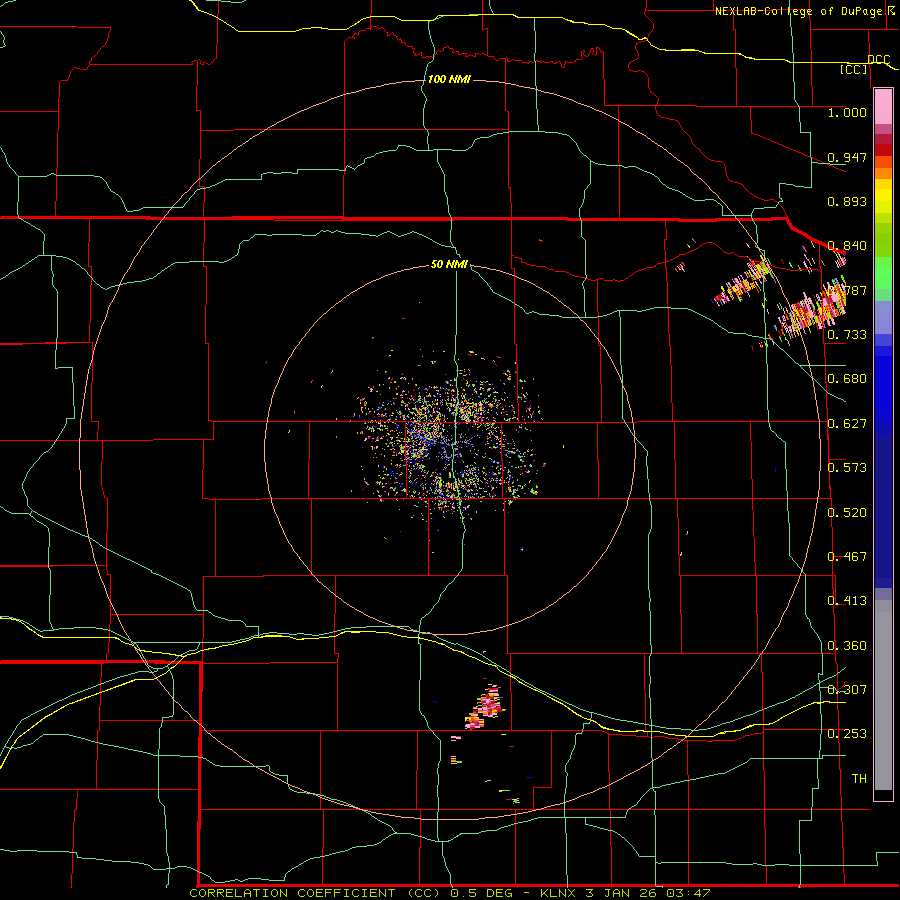
Task: Select the 0.787 scale value
Action: coord(847,290)
